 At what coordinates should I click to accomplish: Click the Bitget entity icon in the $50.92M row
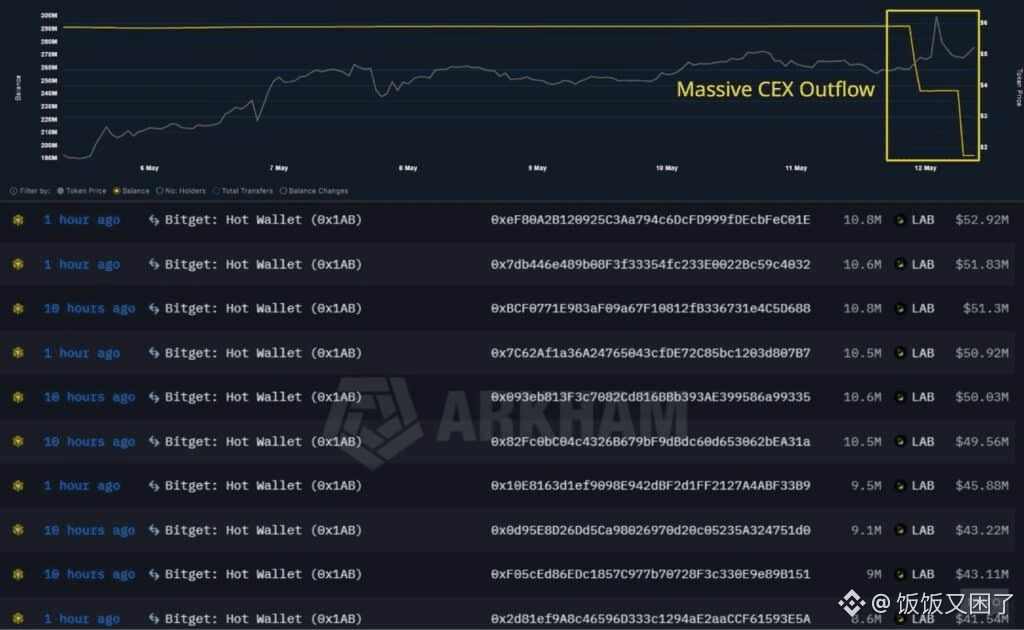coord(154,353)
